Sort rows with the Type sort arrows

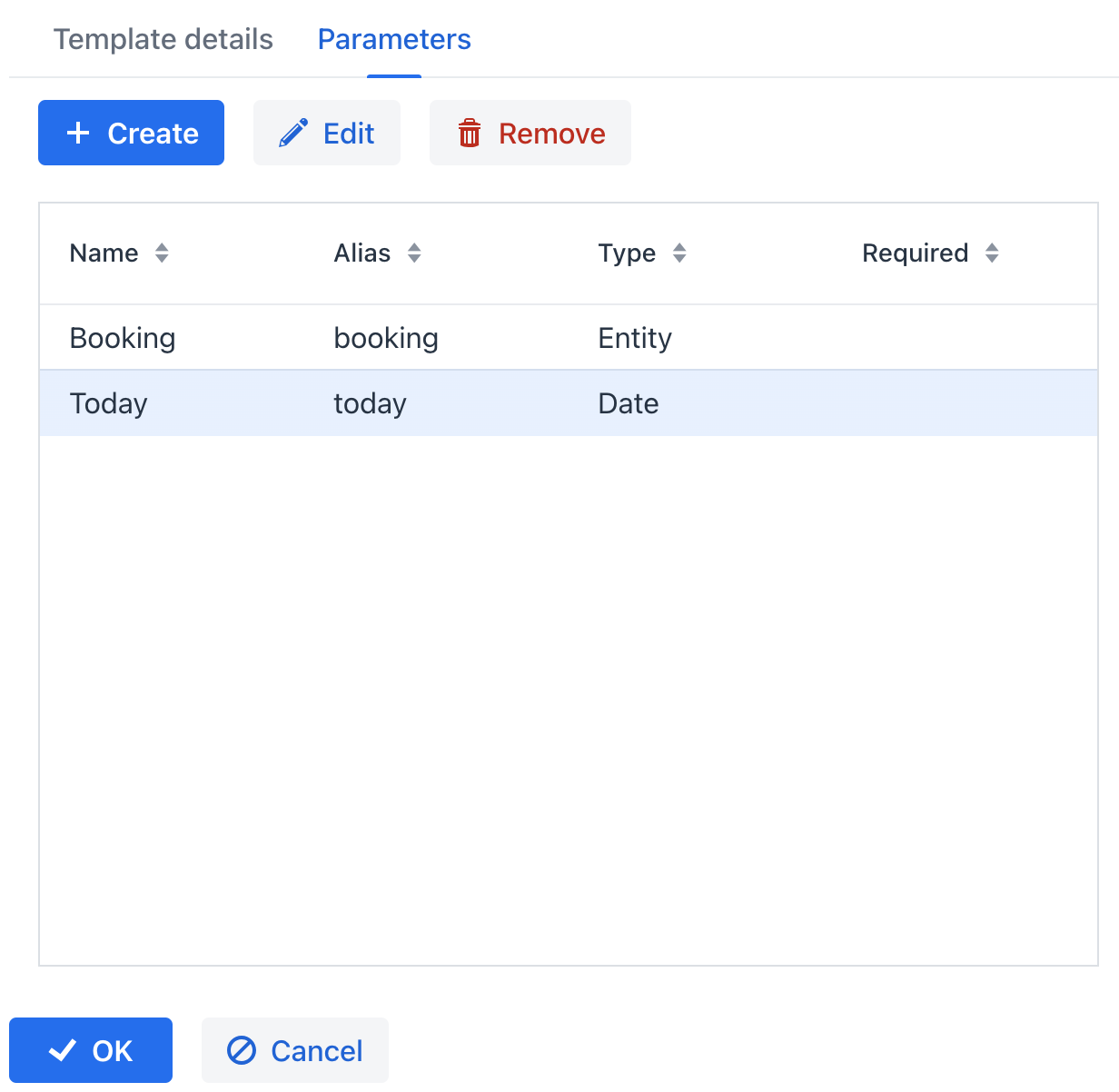pos(679,253)
